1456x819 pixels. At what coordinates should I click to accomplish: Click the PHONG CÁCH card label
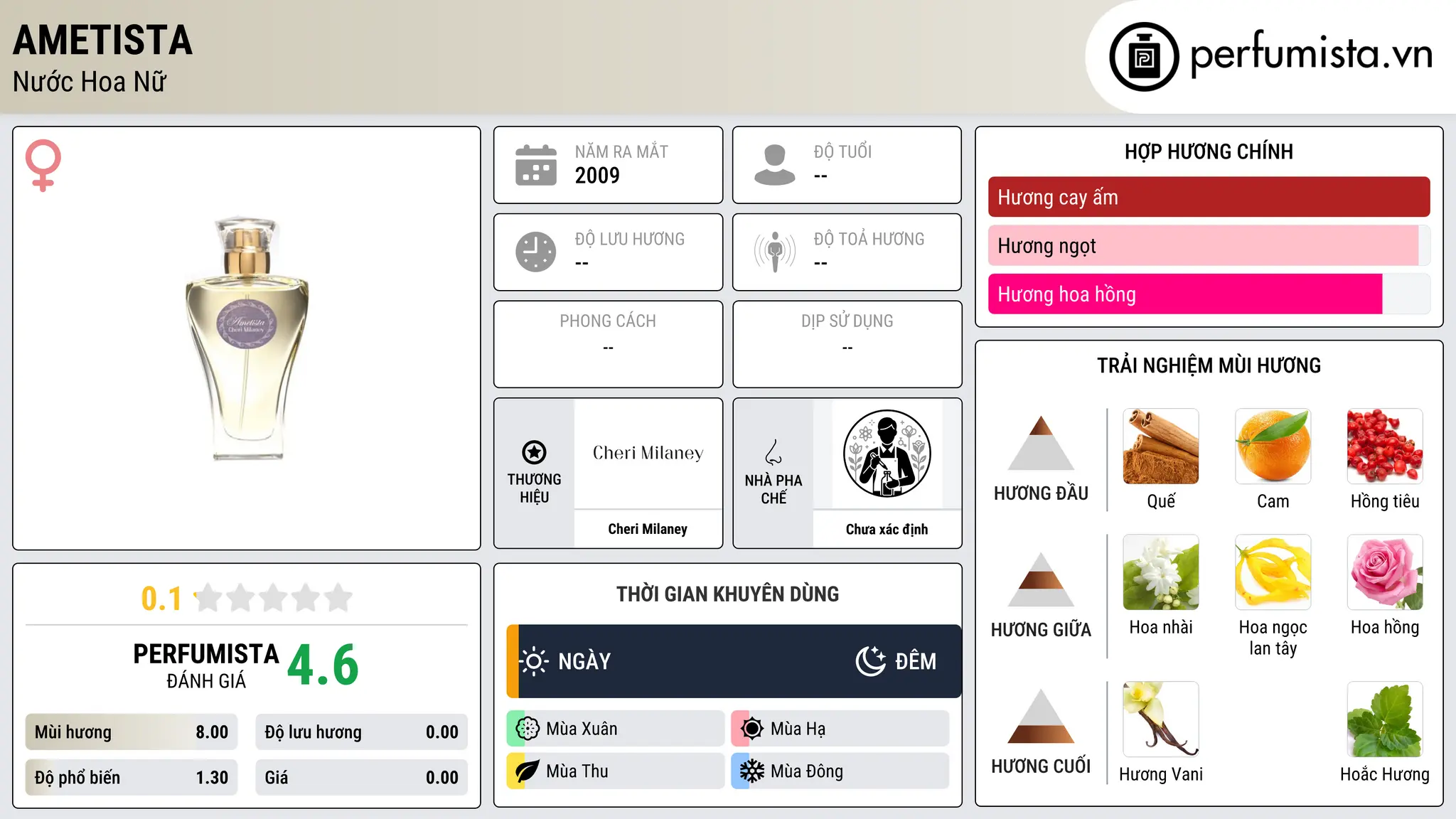click(x=608, y=321)
